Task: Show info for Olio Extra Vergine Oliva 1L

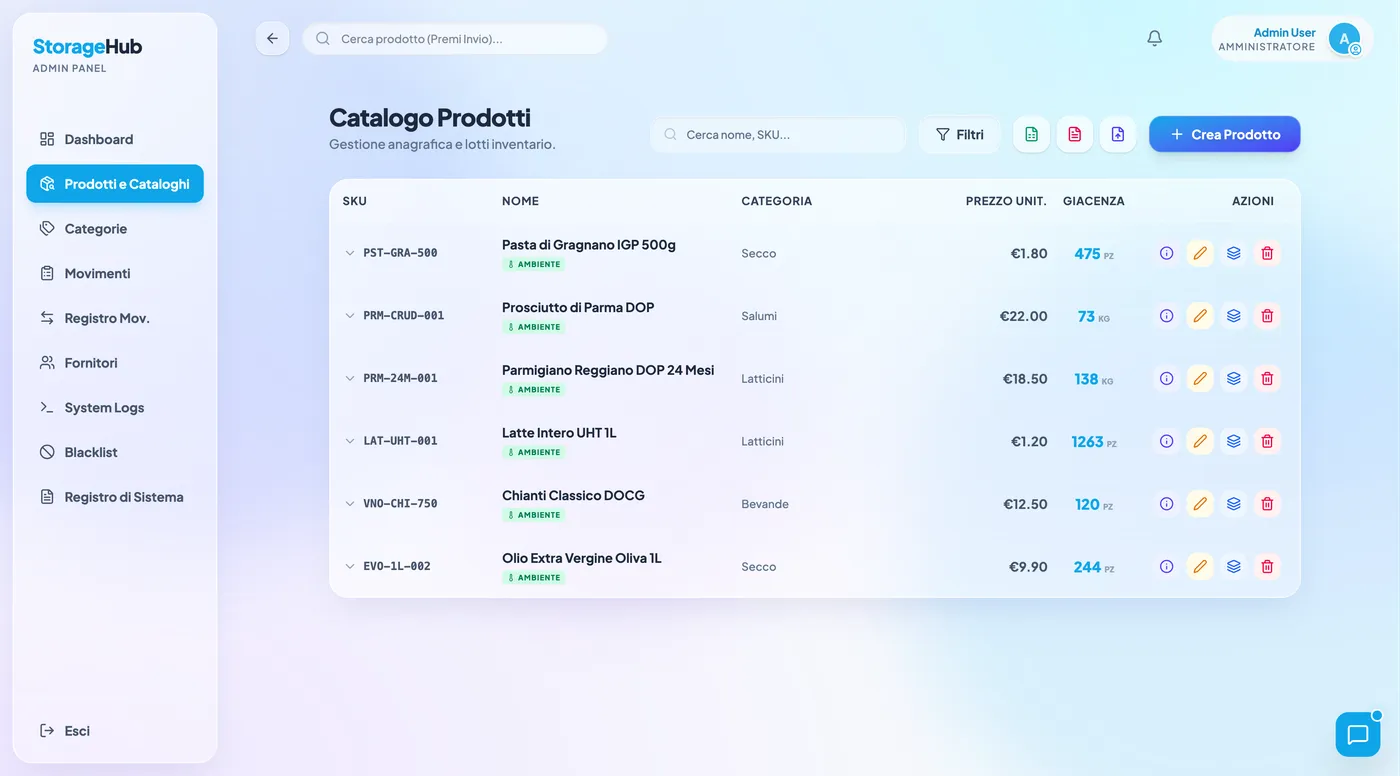Action: pos(1166,566)
